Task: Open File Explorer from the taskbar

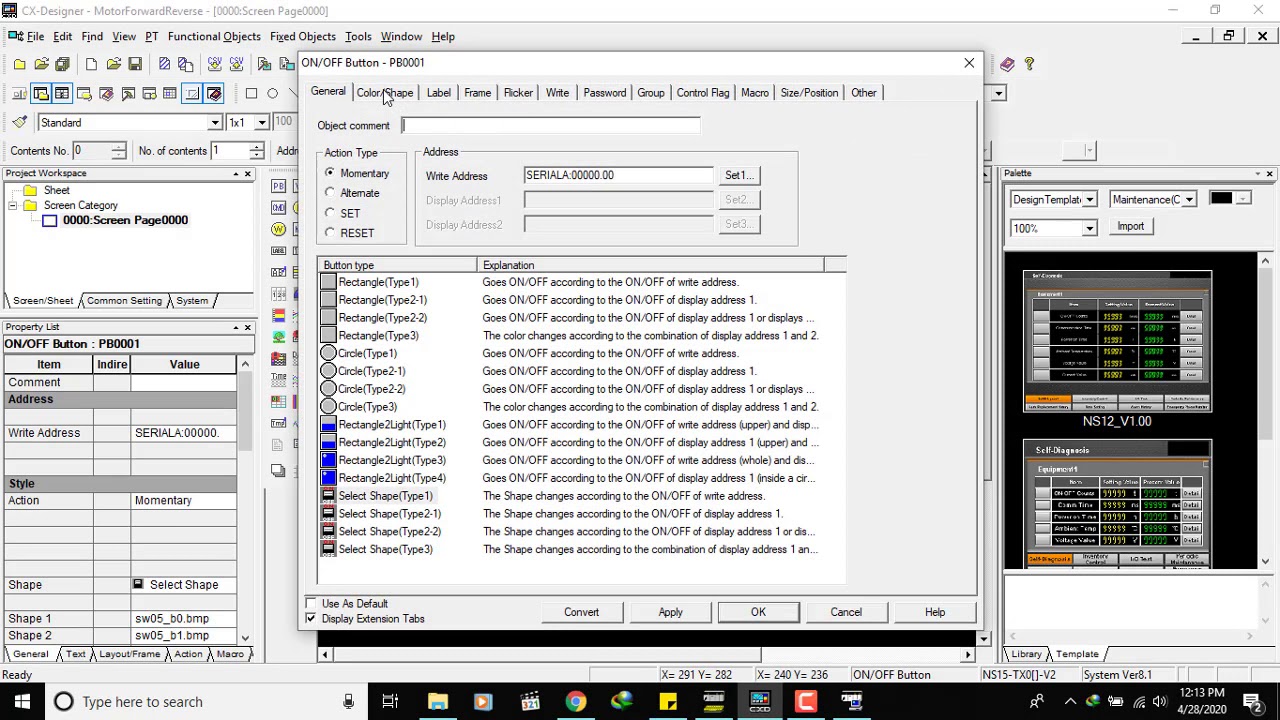Action: pyautogui.click(x=437, y=701)
